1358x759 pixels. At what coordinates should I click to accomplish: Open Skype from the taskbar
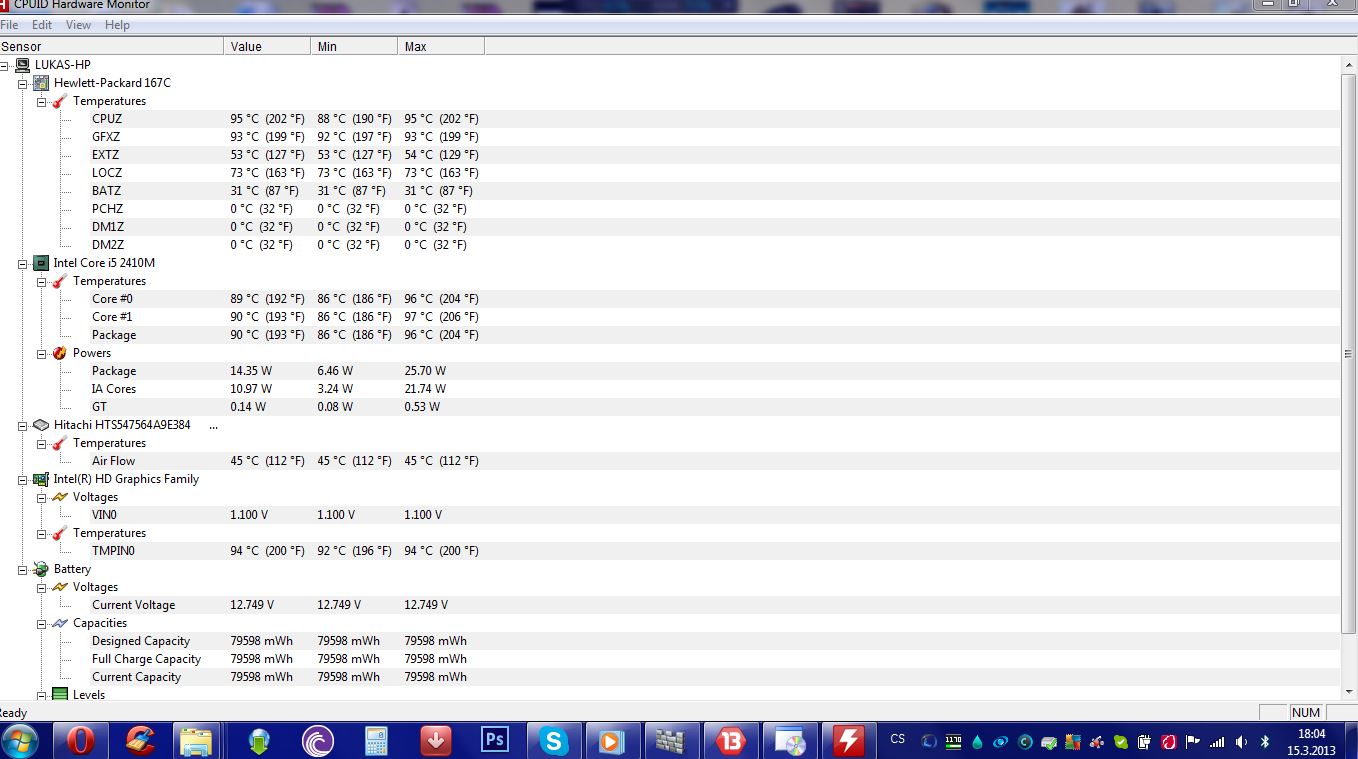click(553, 741)
